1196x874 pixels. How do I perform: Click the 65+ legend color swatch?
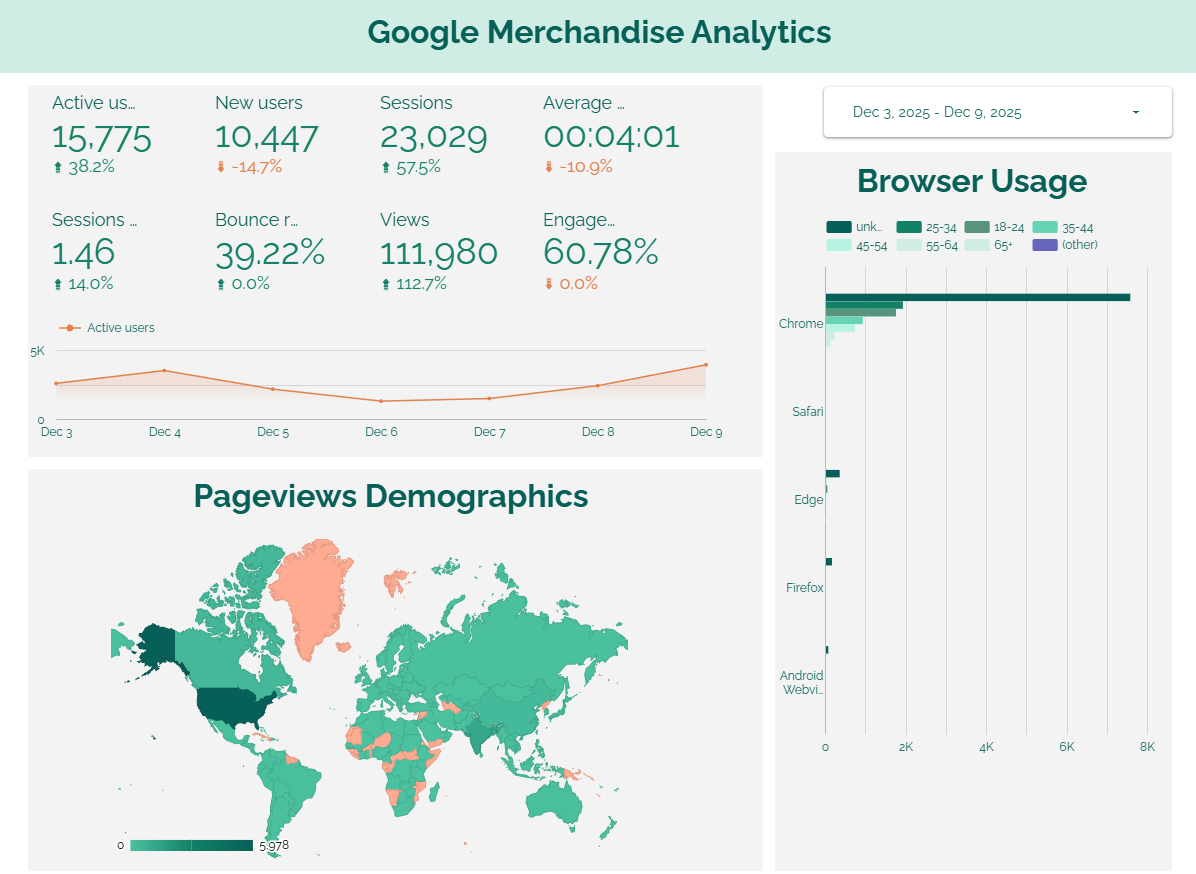[976, 245]
